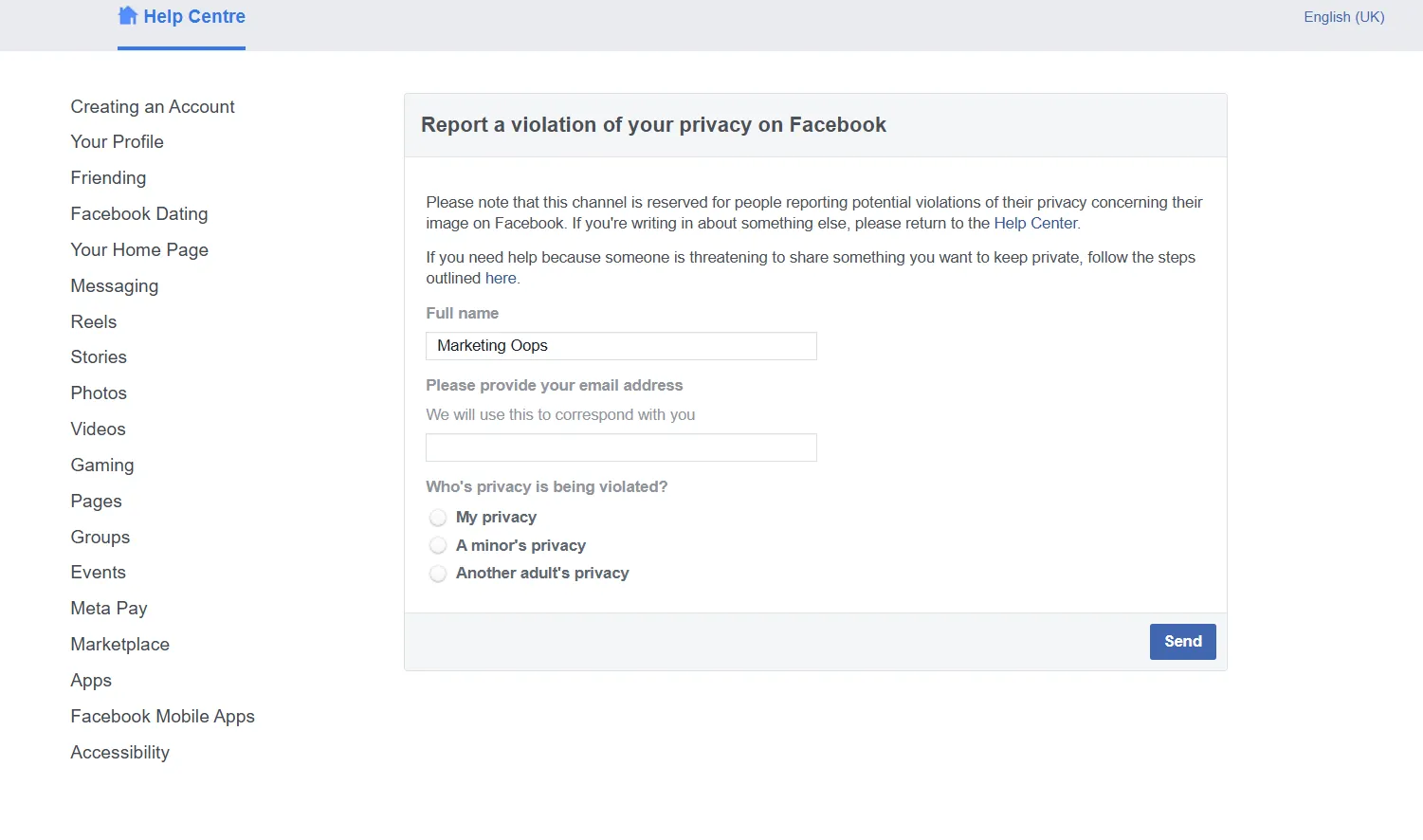Open Meta Pay help section

[109, 609]
